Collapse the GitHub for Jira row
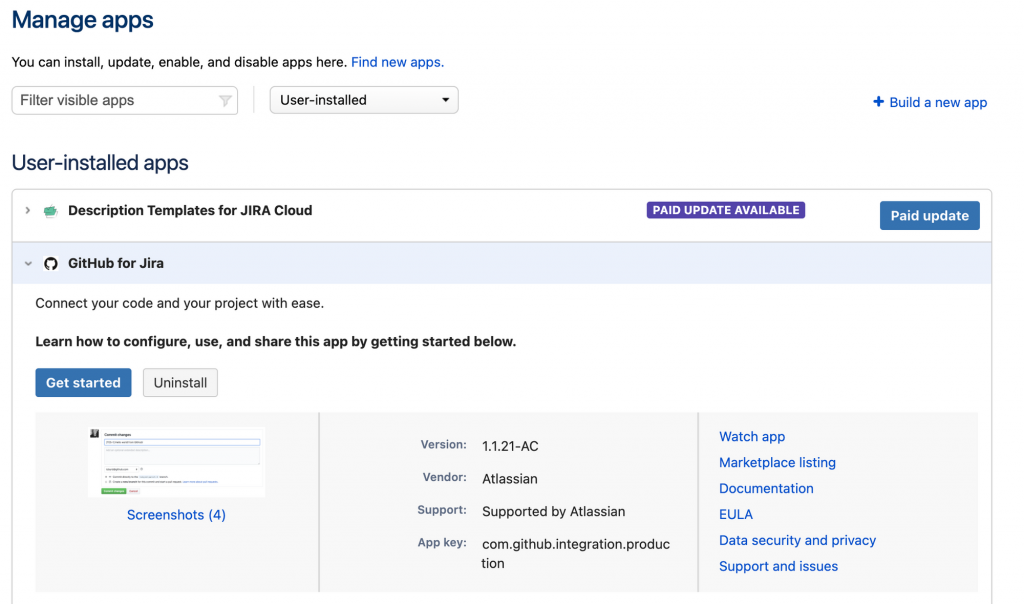This screenshot has width=1024, height=604. 28,264
